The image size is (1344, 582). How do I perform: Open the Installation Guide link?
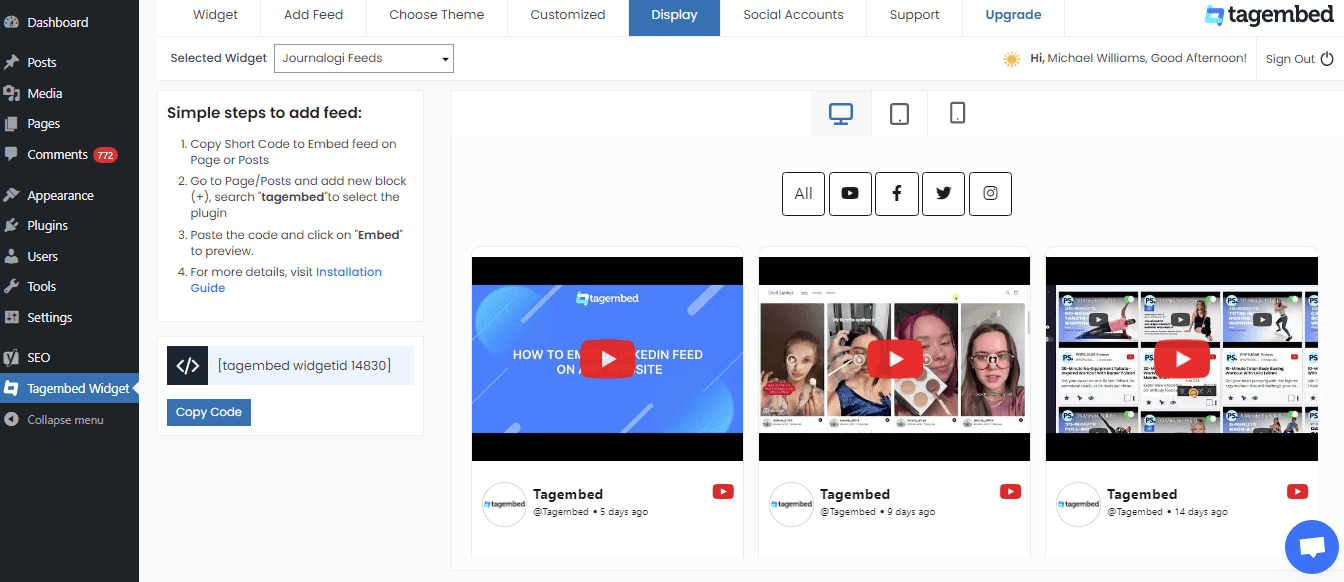tap(287, 280)
